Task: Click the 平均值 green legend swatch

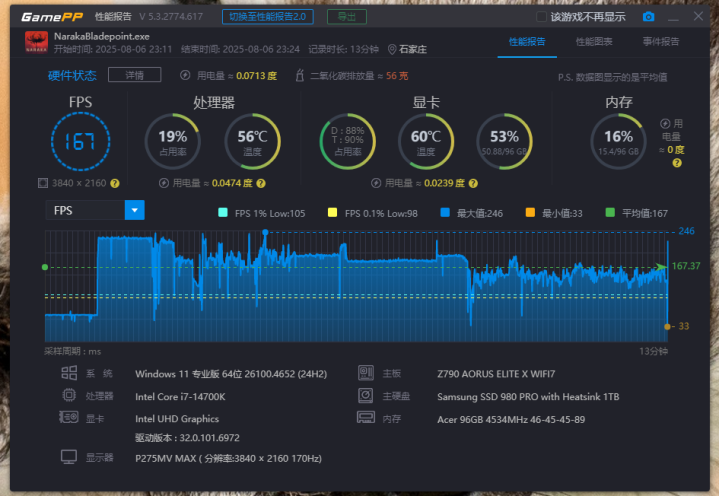Action: tap(610, 212)
